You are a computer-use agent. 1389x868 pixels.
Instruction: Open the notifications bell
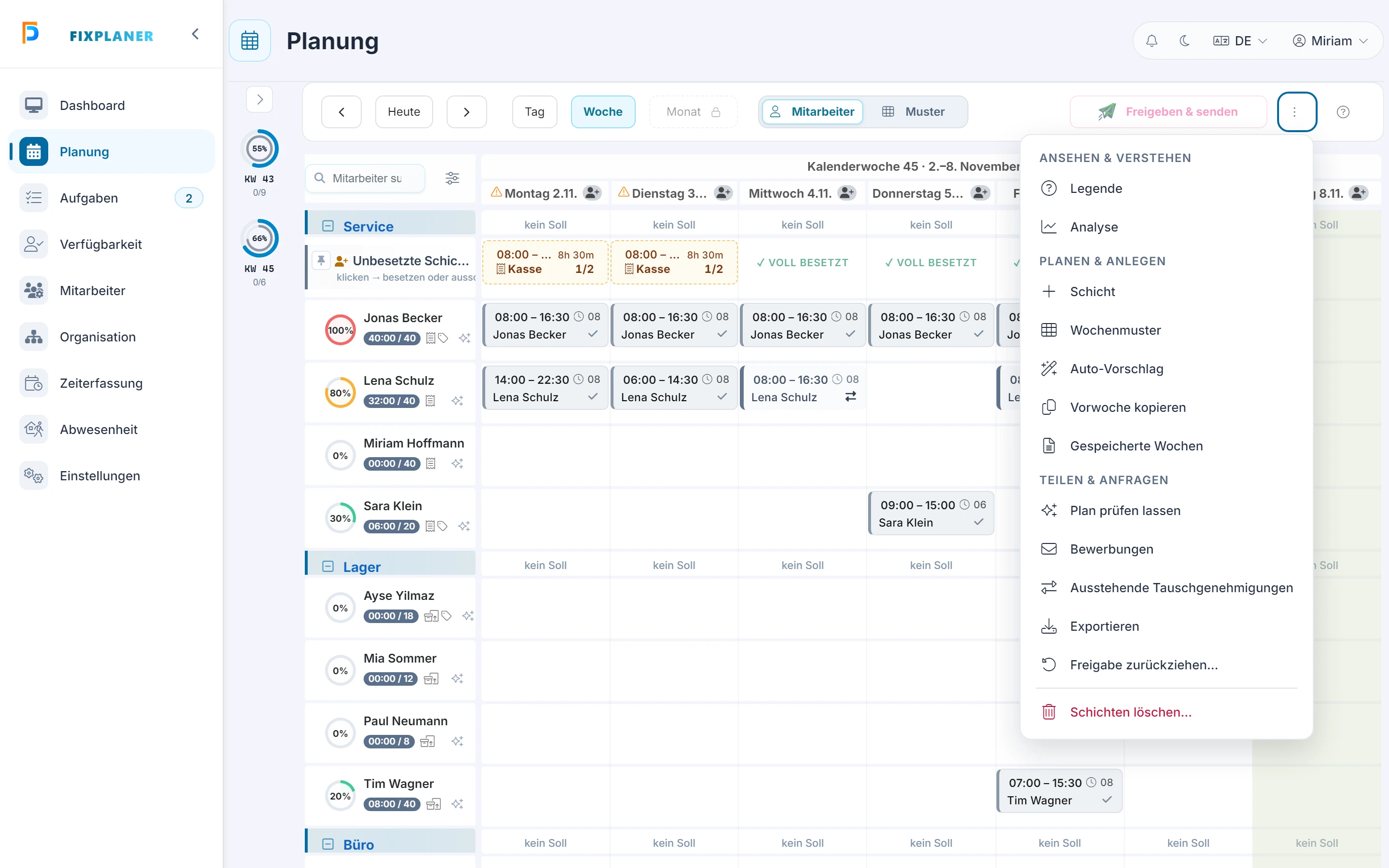tap(1151, 41)
